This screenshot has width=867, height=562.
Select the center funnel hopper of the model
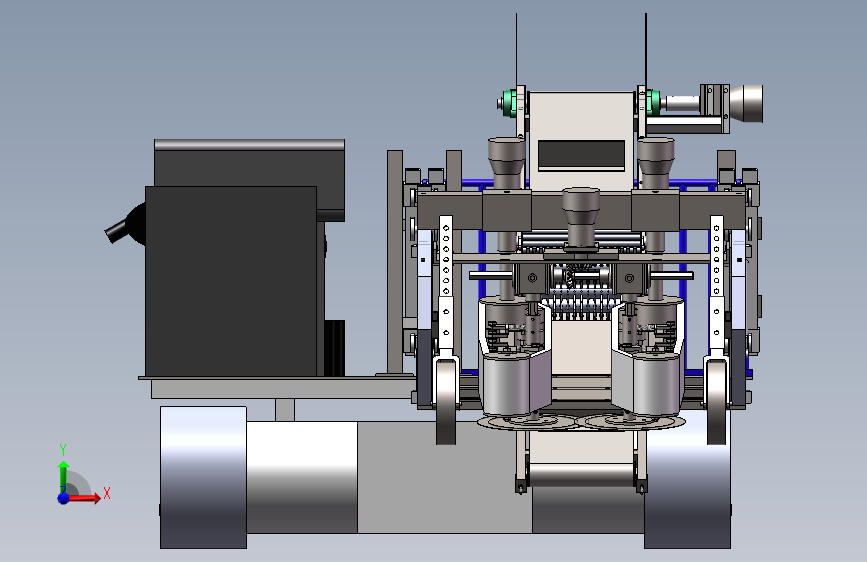point(581,216)
